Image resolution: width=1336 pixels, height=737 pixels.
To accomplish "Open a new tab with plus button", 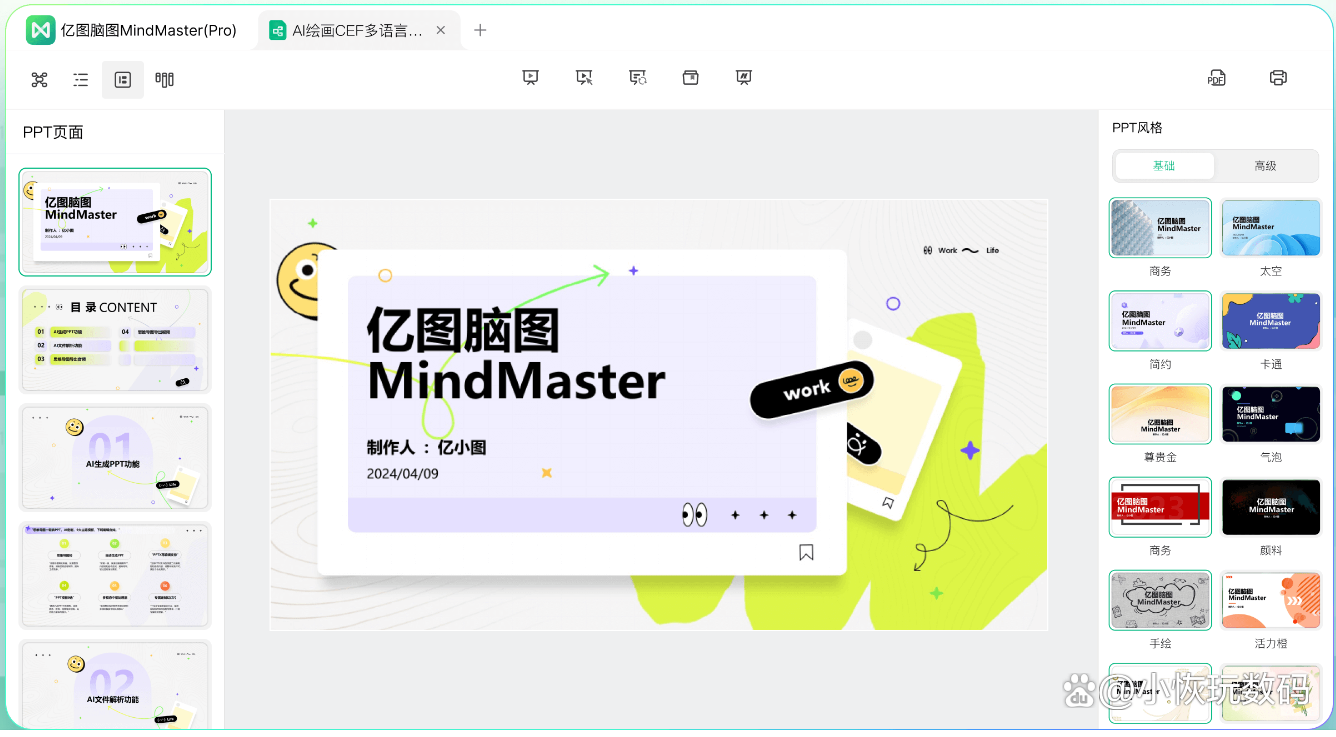I will pyautogui.click(x=479, y=30).
